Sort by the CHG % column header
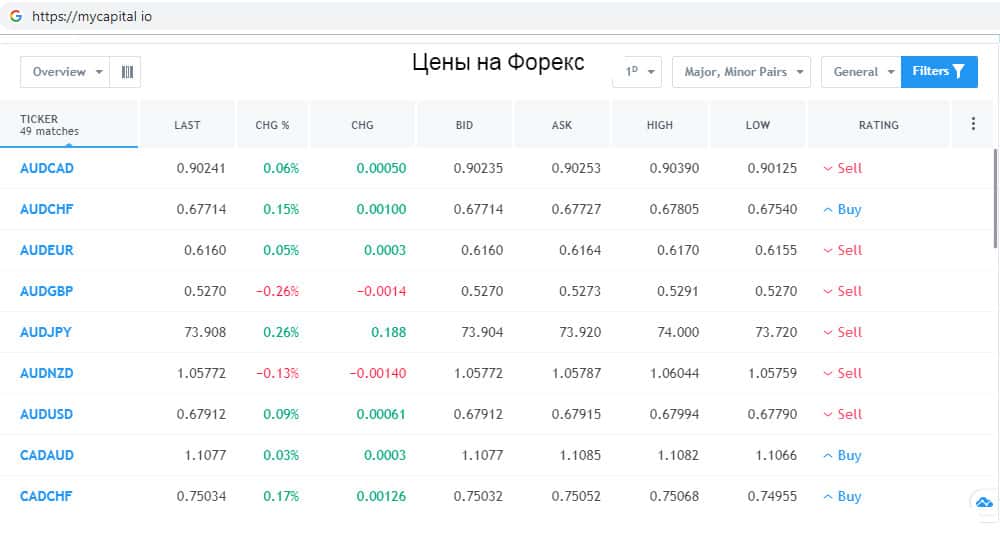This screenshot has width=1000, height=537. coord(272,125)
